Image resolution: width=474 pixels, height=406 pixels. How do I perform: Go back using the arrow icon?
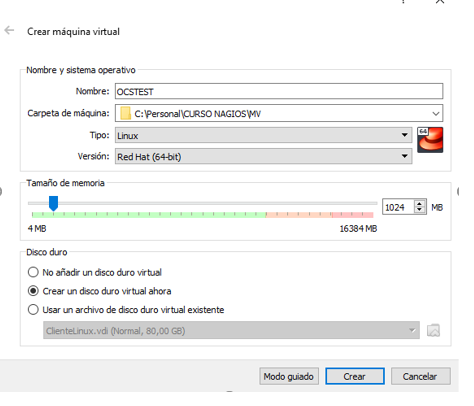pos(9,30)
